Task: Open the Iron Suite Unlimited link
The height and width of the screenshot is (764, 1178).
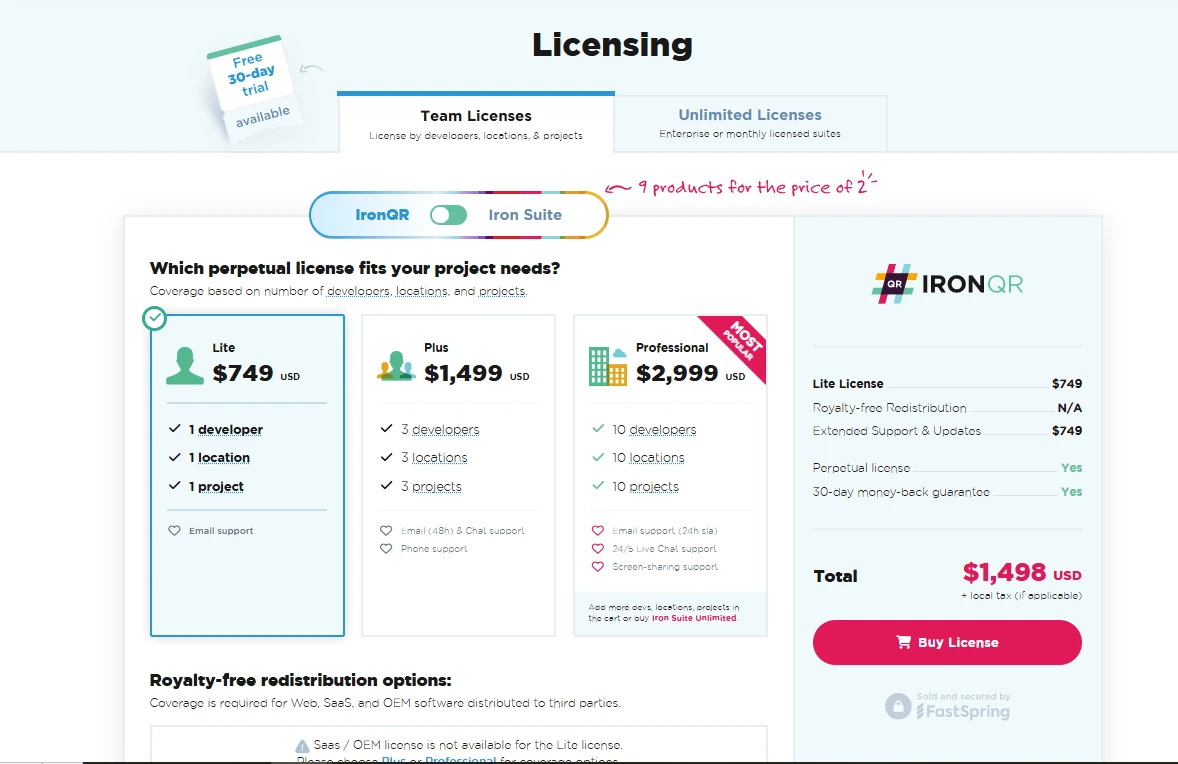Action: click(x=693, y=618)
